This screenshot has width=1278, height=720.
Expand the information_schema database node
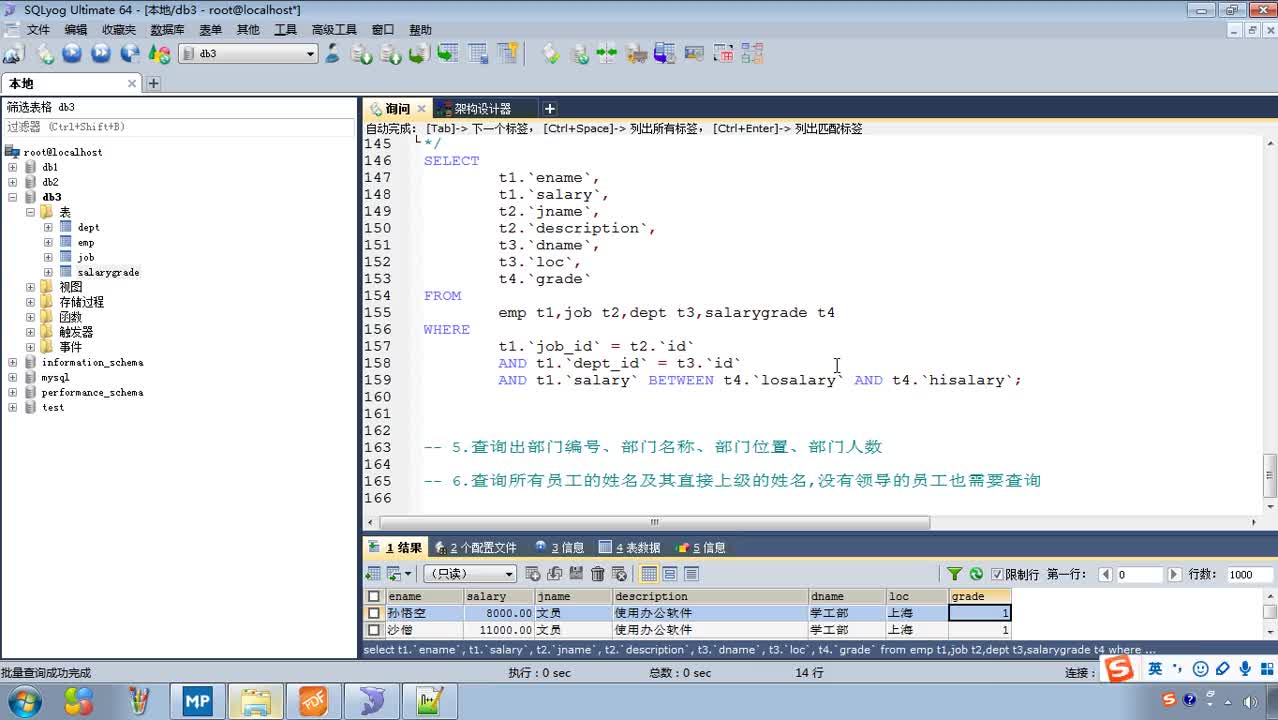click(12, 362)
